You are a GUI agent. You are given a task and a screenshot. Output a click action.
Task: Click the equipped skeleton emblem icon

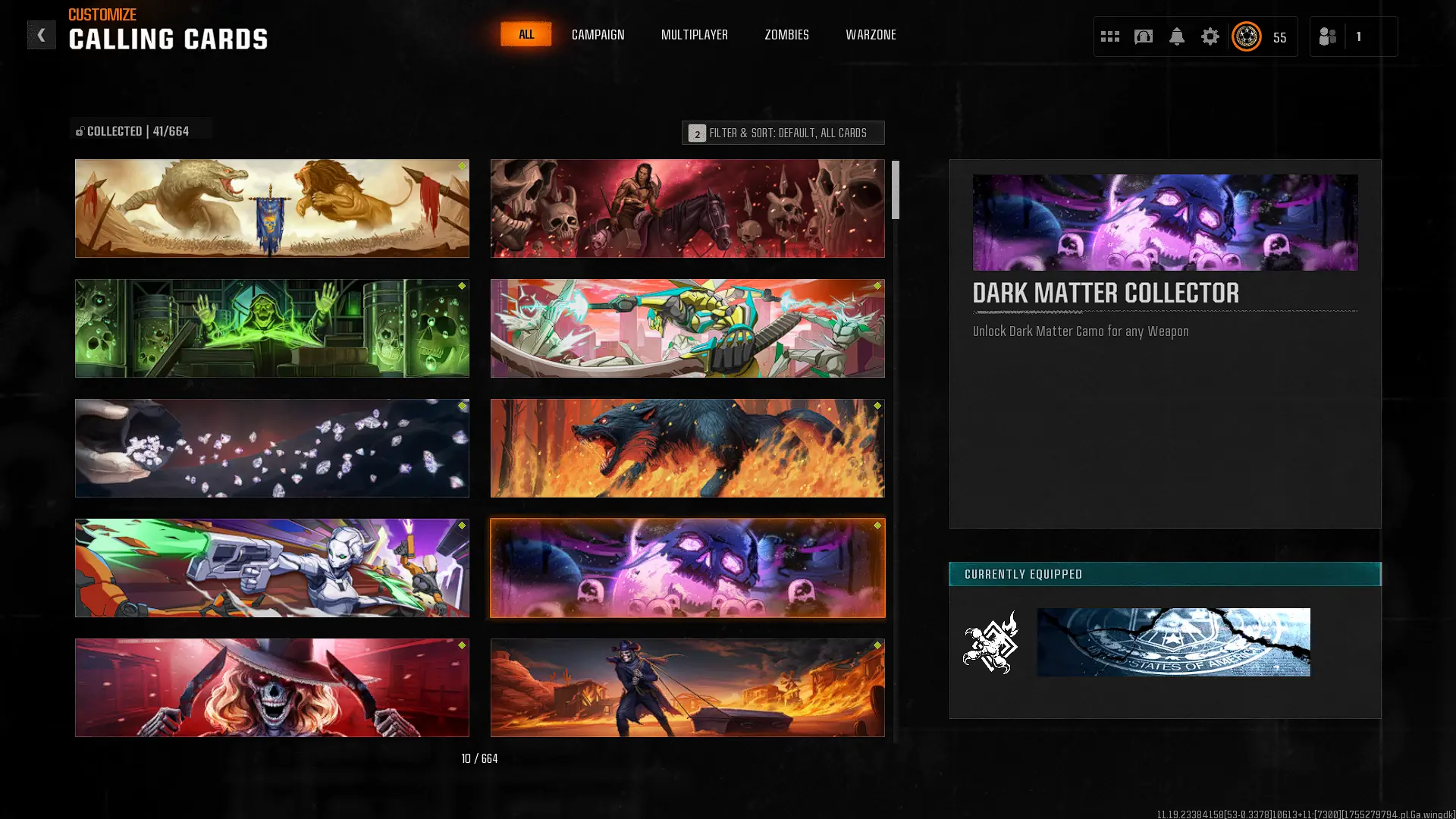tap(990, 642)
